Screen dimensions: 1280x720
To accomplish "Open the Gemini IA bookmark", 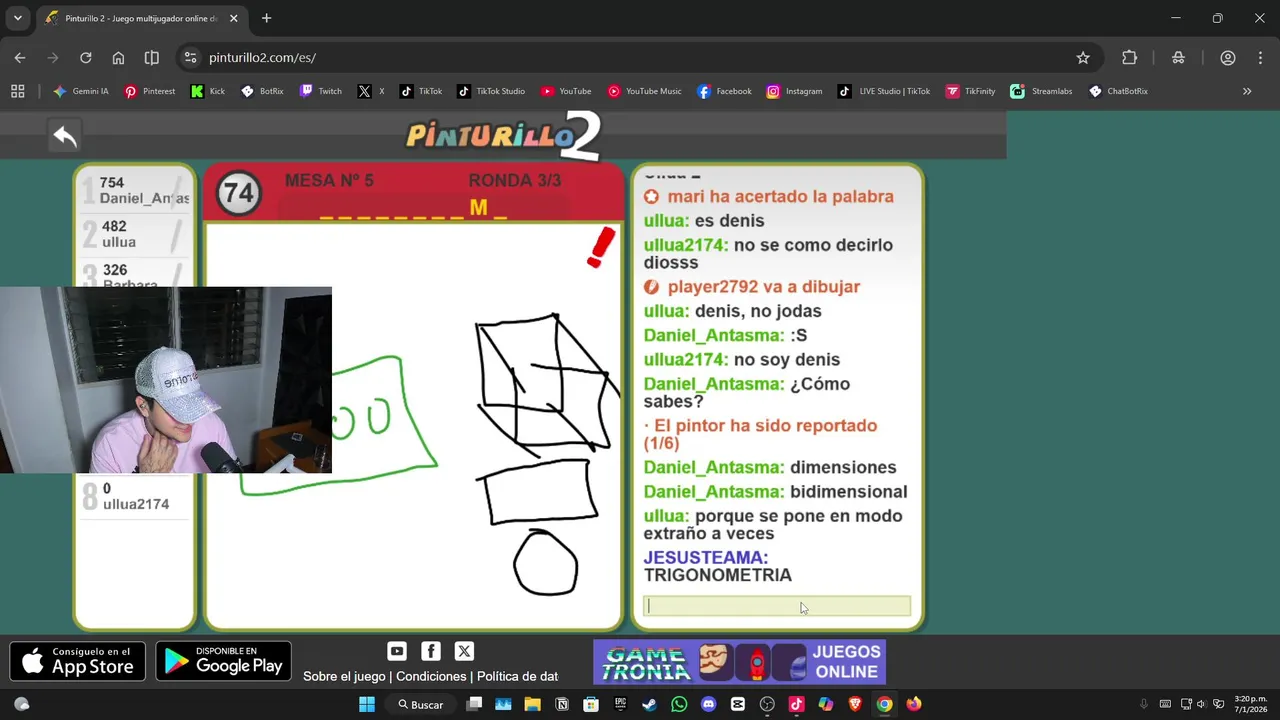I will coord(81,91).
